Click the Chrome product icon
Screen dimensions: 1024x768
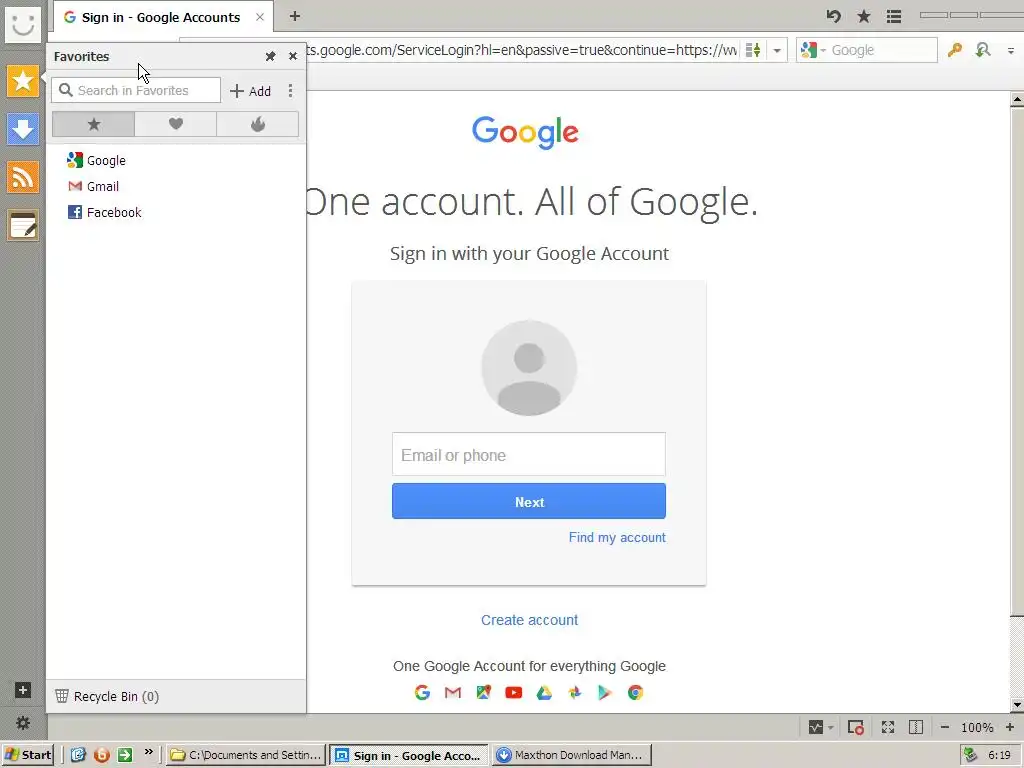click(x=635, y=692)
